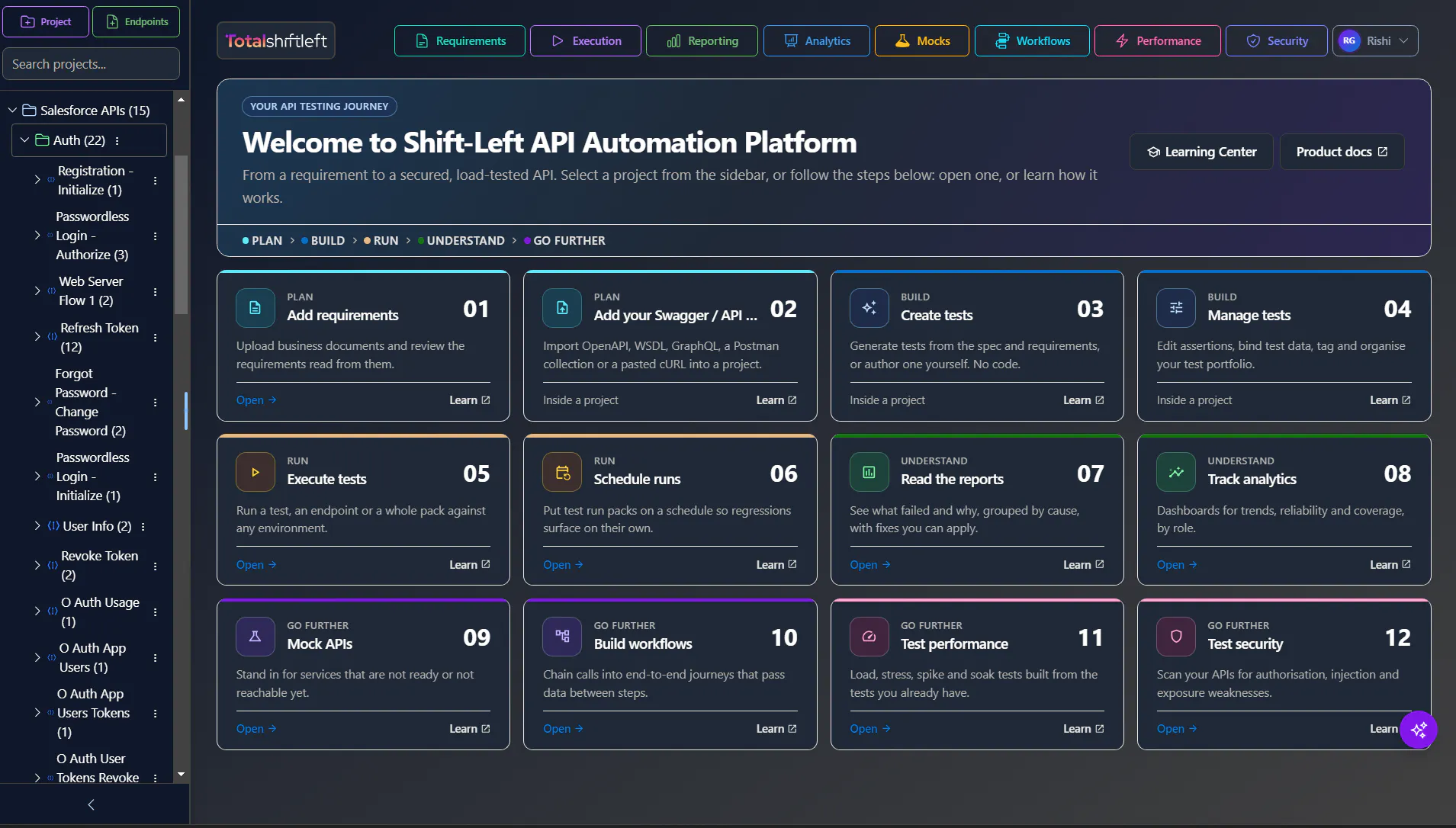Click the Add requirements document icon

pyautogui.click(x=256, y=308)
